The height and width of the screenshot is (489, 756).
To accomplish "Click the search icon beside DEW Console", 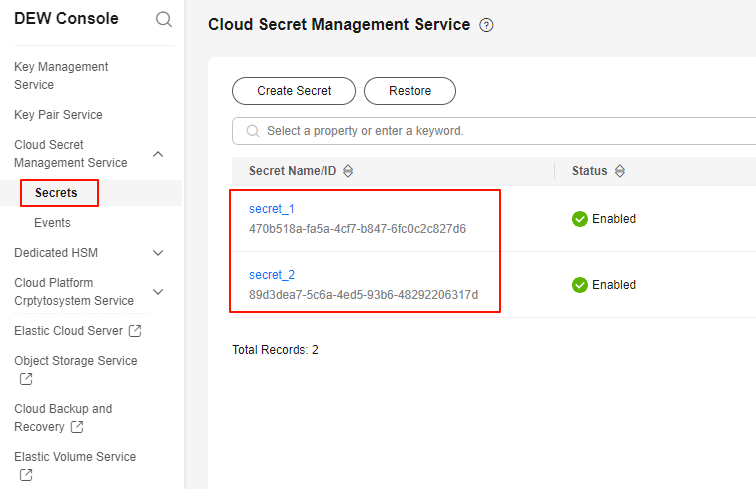I will [163, 19].
